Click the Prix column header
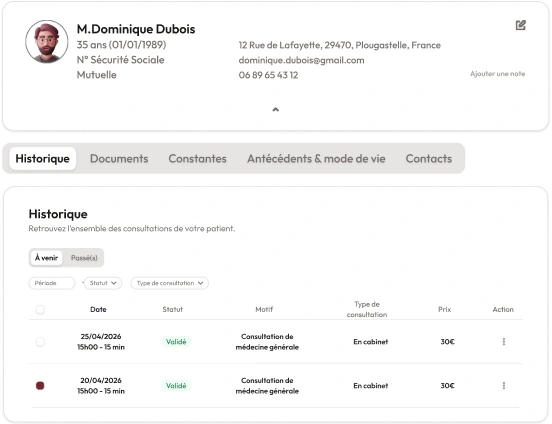The width and height of the screenshot is (552, 424). point(445,310)
